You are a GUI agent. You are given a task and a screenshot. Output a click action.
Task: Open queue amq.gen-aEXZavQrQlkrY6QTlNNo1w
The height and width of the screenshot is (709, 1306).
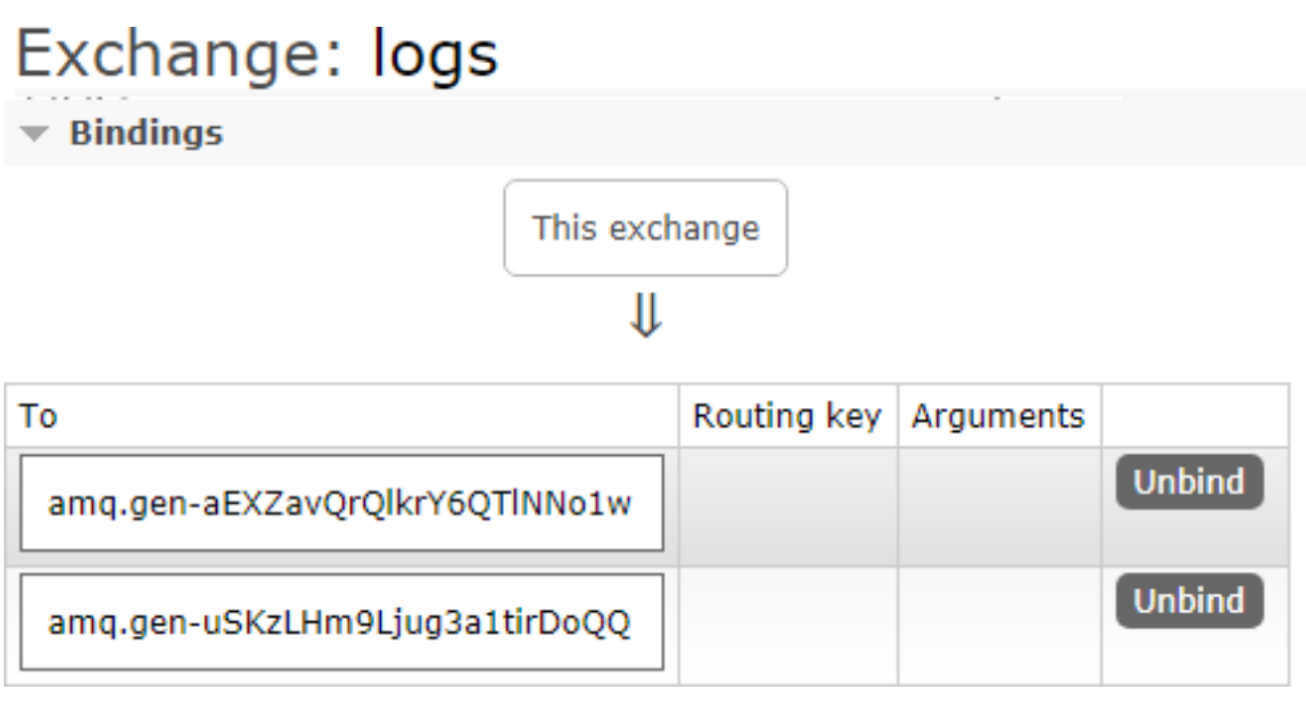[340, 503]
